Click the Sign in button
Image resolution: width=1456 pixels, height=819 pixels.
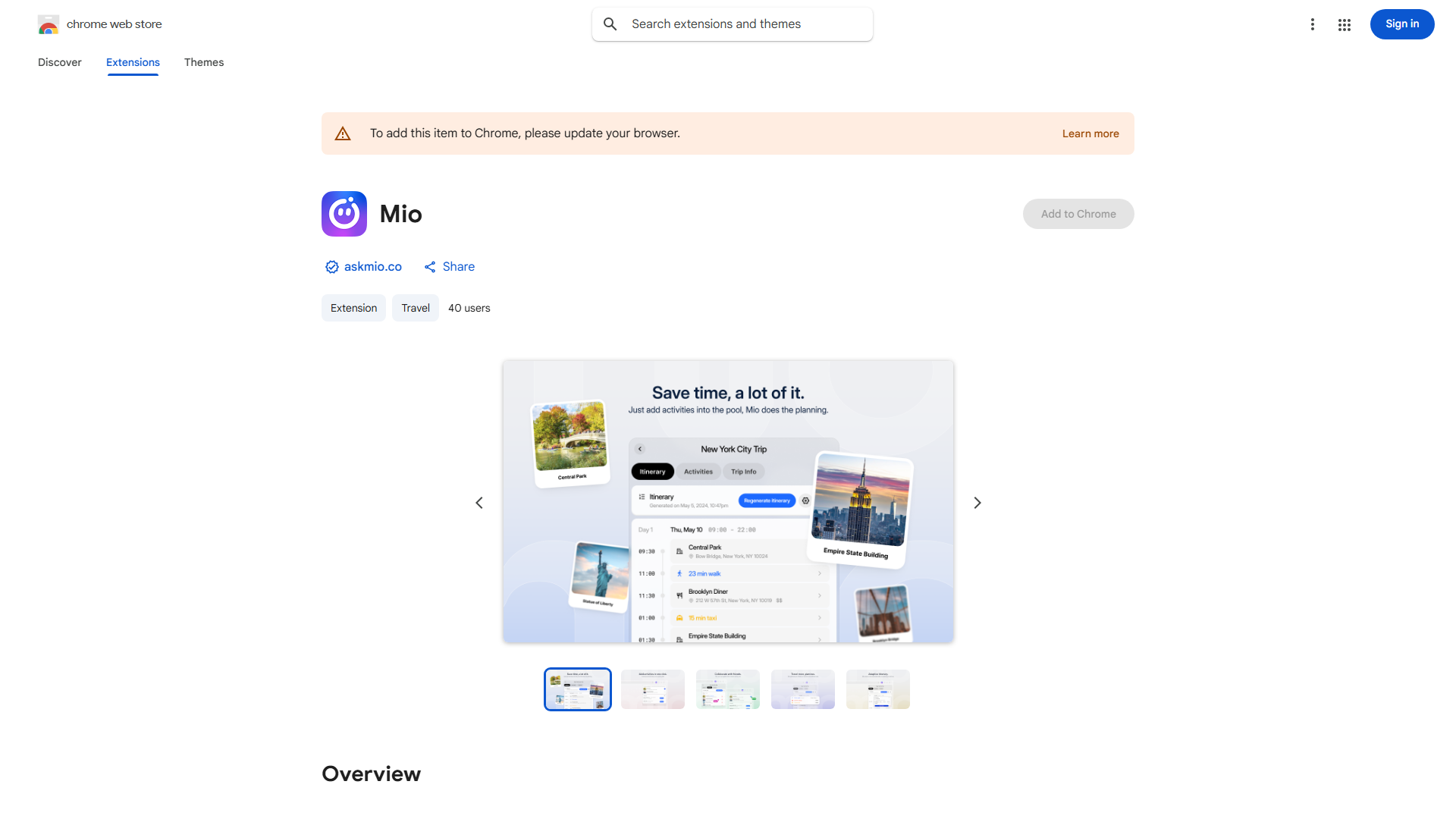(1401, 24)
